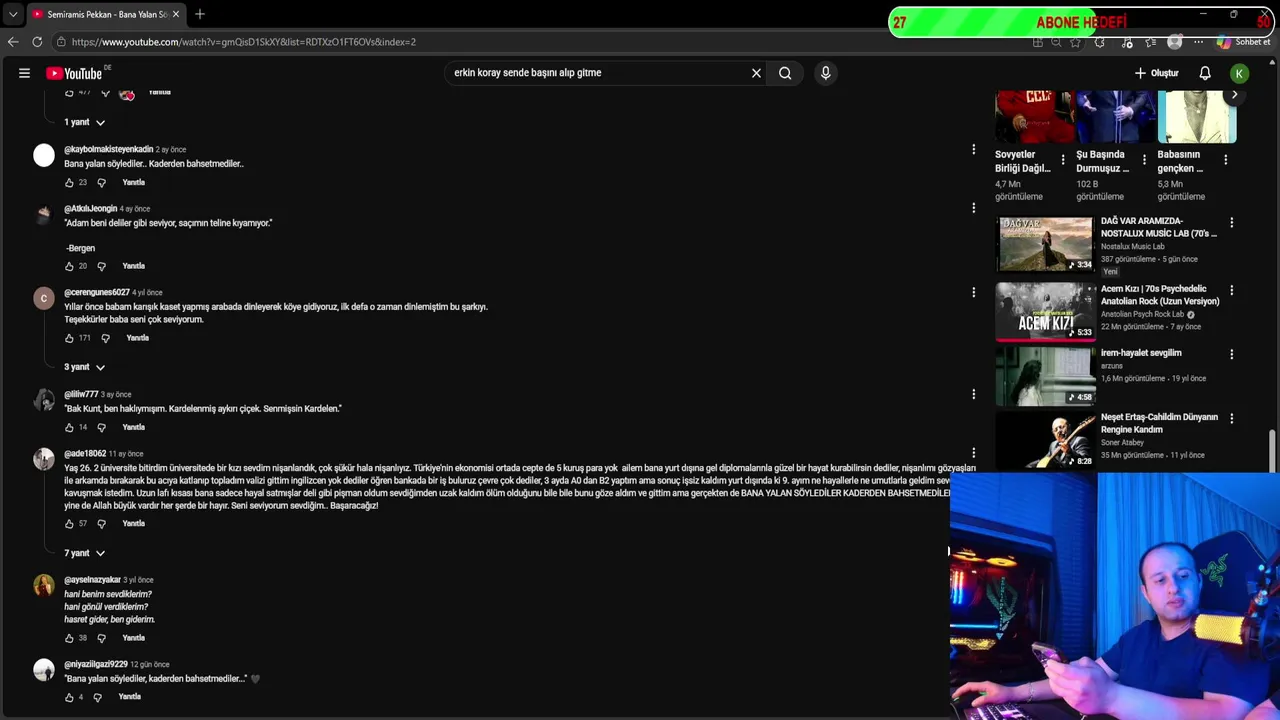
Task: Open a new browser tab with plus
Action: click(200, 14)
